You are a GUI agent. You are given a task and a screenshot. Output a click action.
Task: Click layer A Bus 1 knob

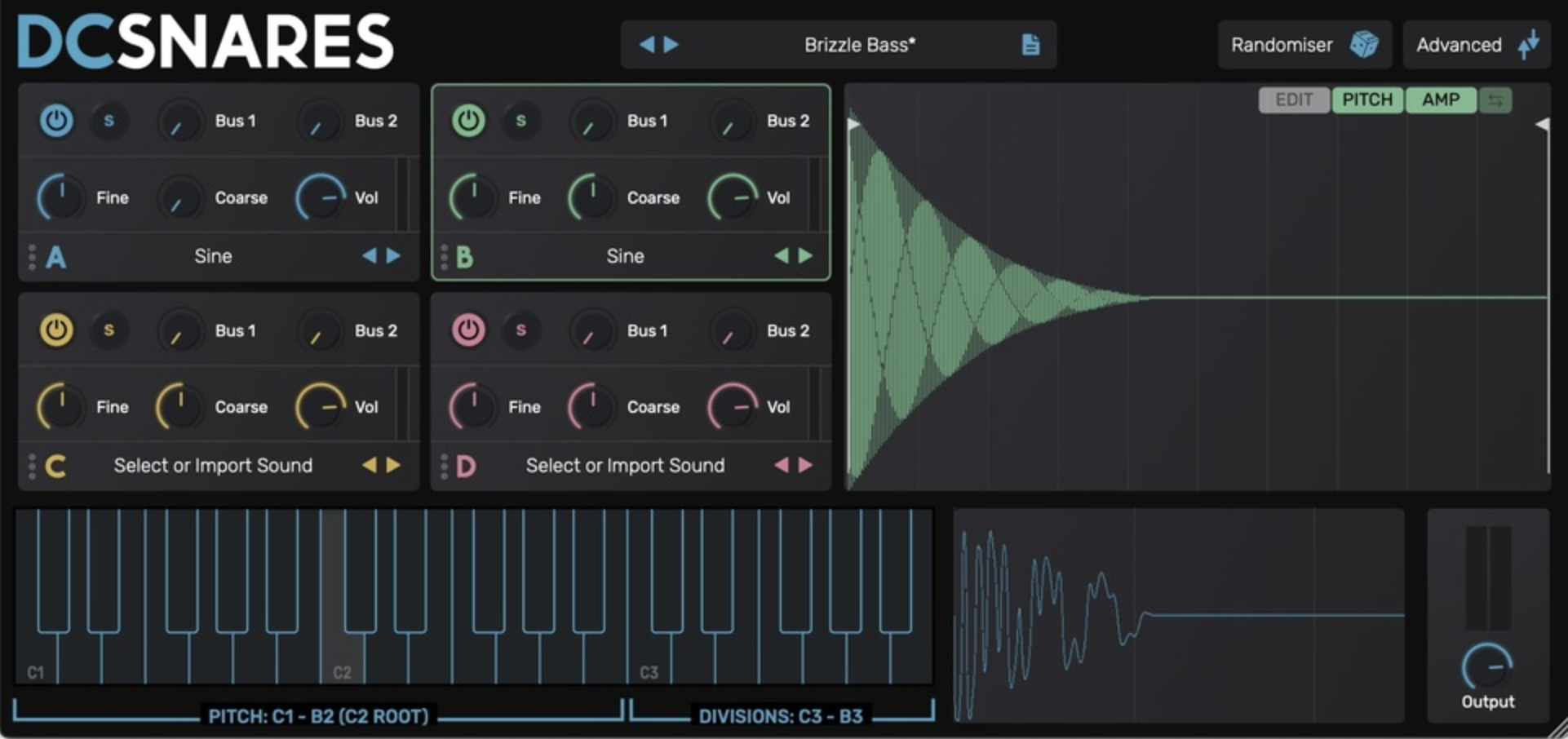point(179,122)
